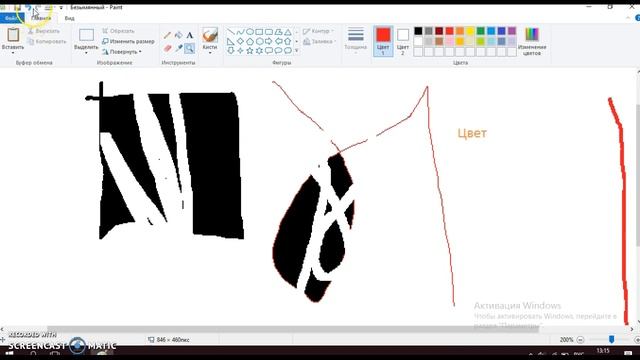Select the Цвет 2 background color box
Screen dimensions: 640x360
402,41
